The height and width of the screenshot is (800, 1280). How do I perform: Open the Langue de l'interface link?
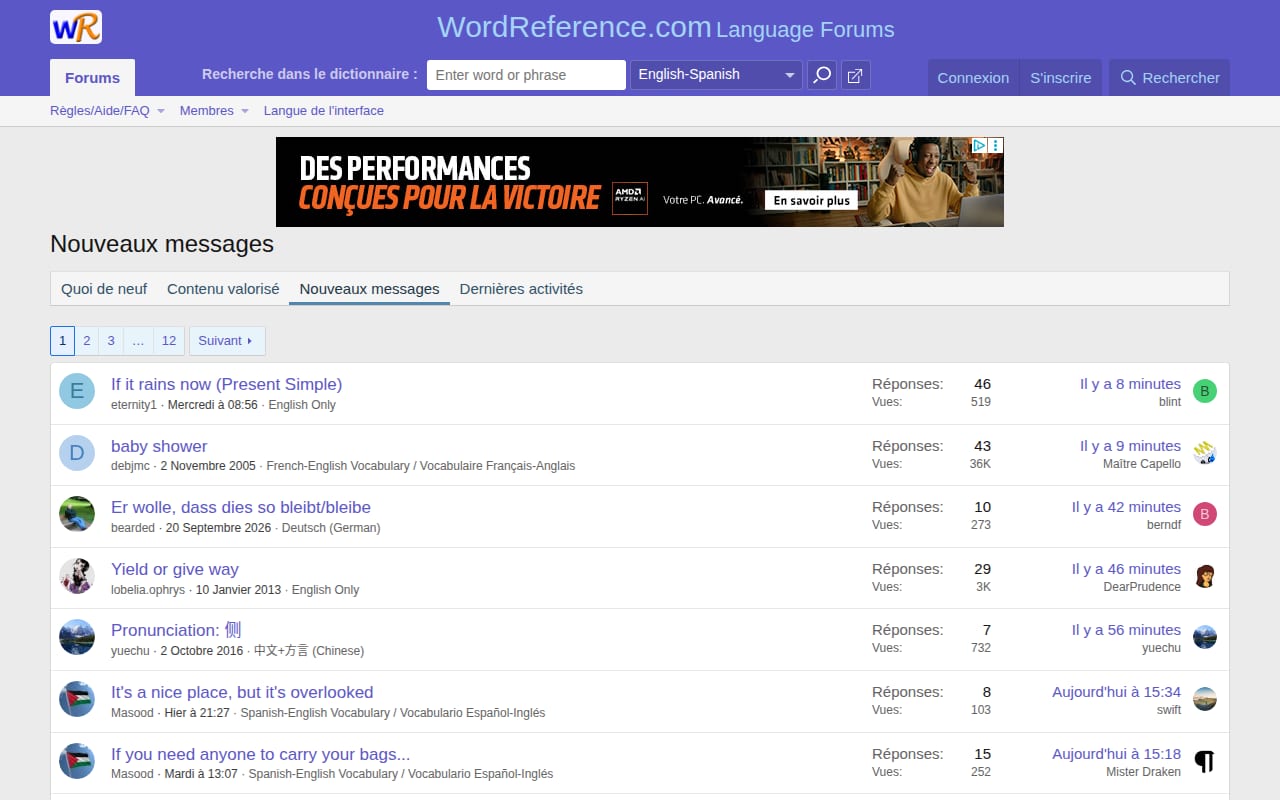point(324,111)
